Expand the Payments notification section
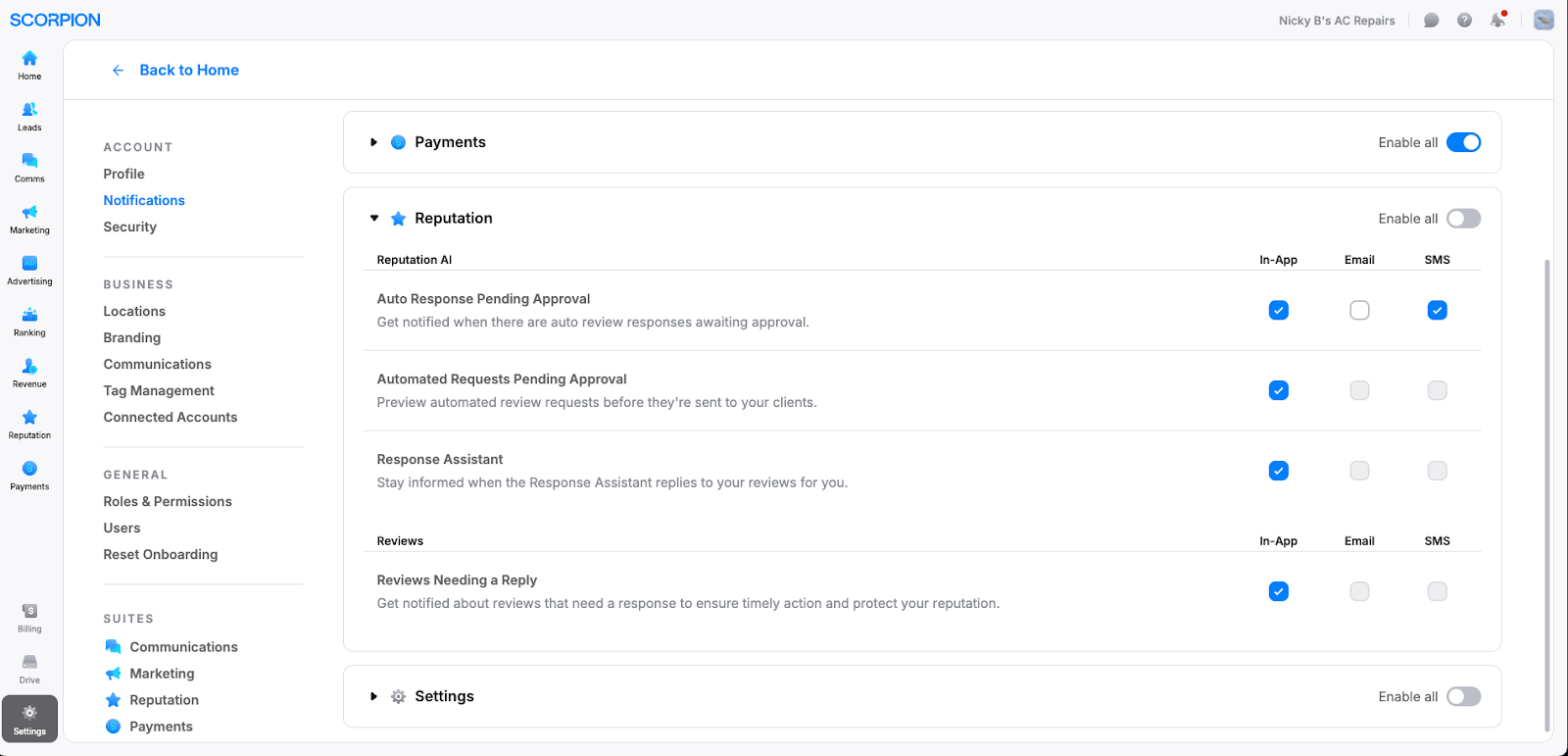Screen dimensions: 1568x756 pyautogui.click(x=373, y=142)
